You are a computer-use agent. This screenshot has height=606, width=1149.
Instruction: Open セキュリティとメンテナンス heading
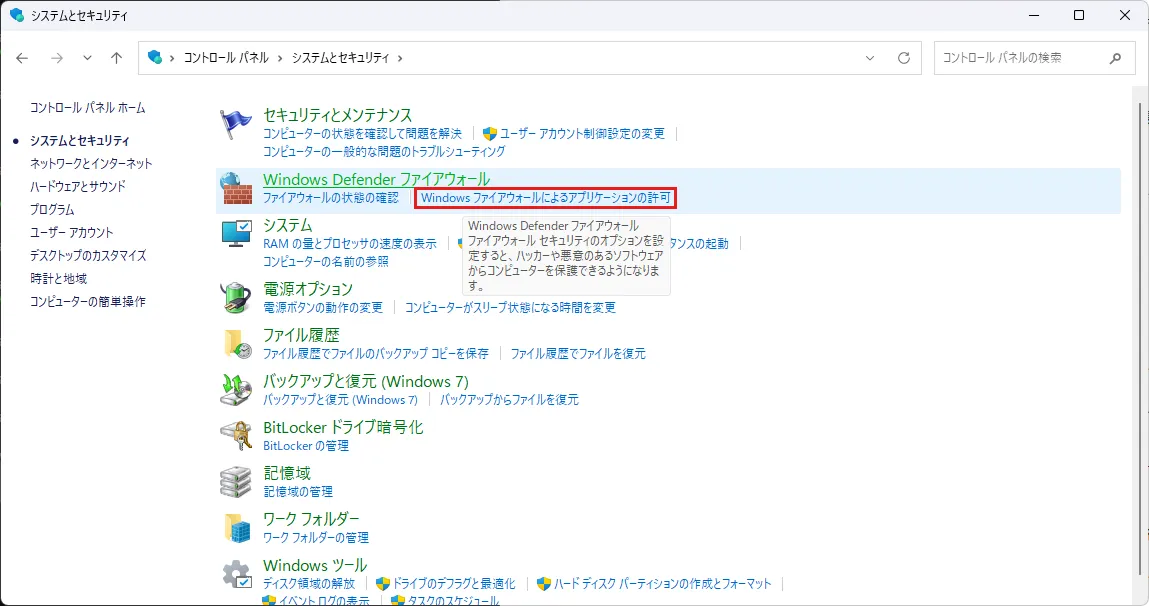tap(338, 115)
